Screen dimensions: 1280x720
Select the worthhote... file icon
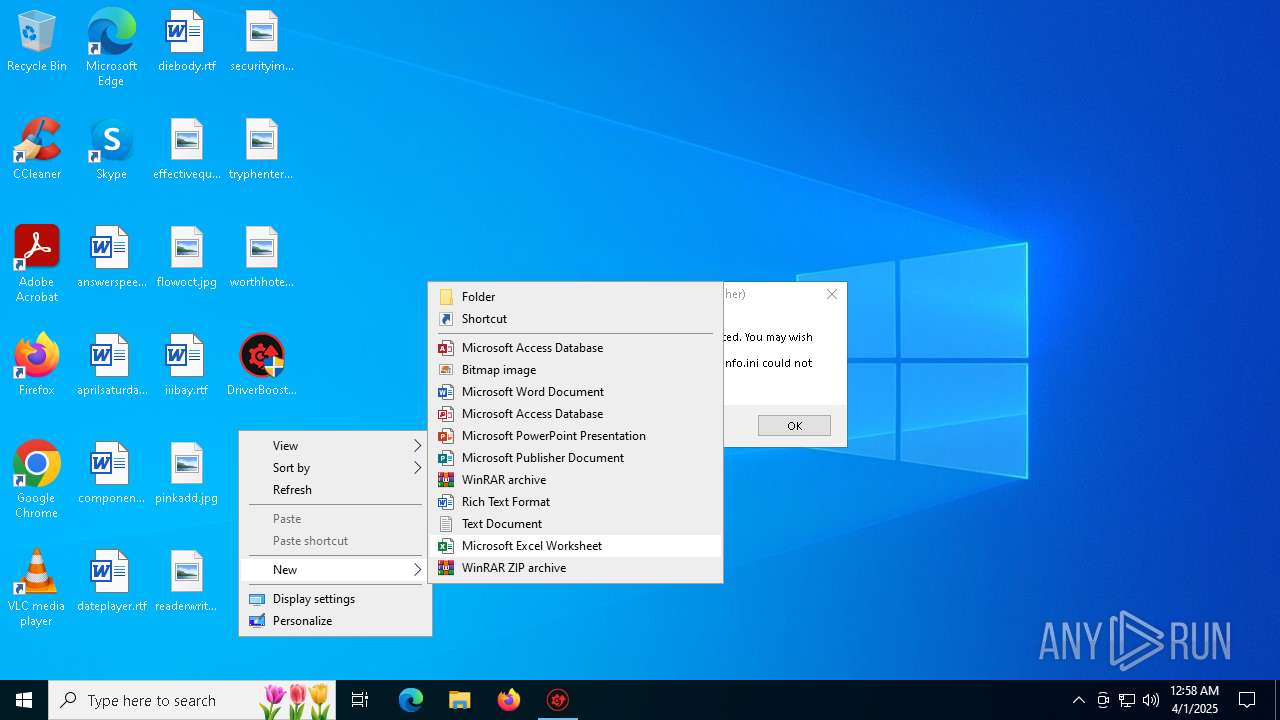pyautogui.click(x=262, y=258)
